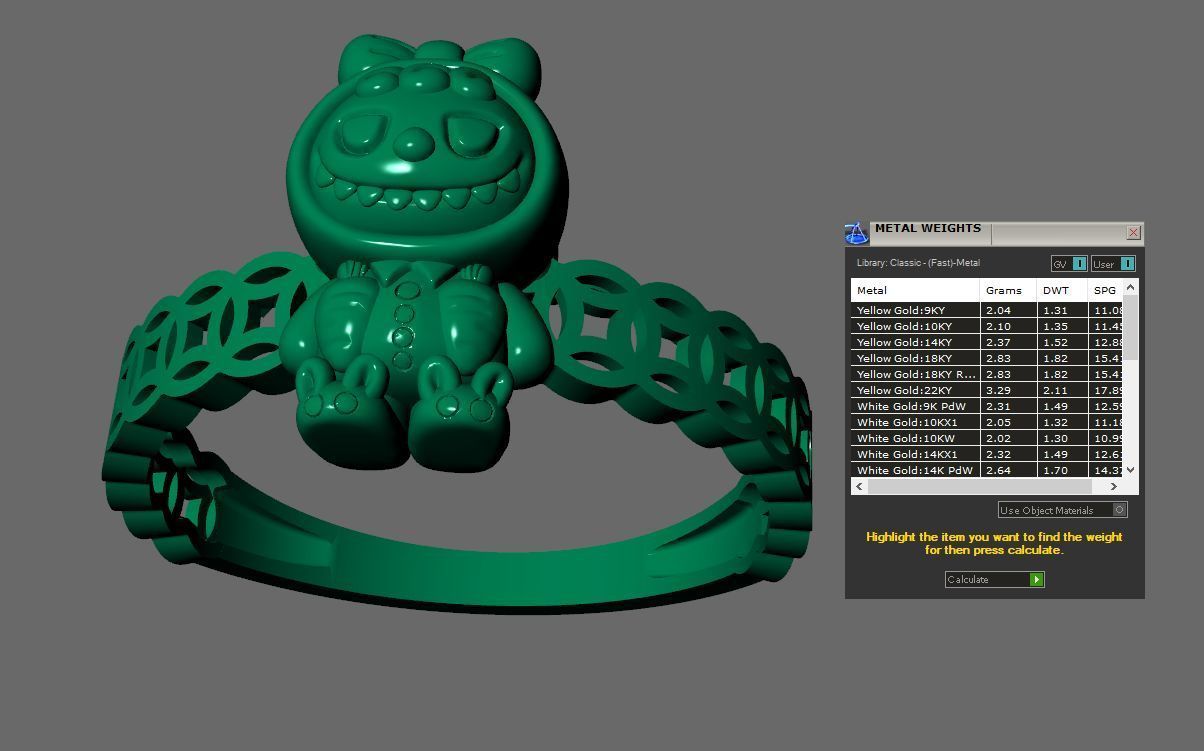Sort by the Grams column header
Viewport: 1204px width, 751px height.
coord(1008,290)
